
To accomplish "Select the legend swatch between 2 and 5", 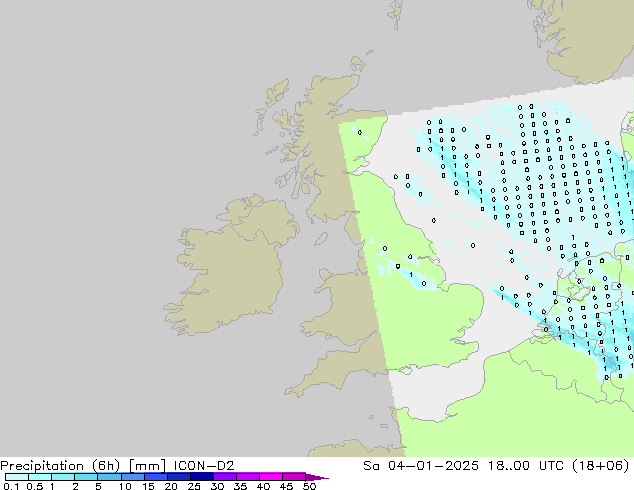I will [x=86, y=477].
